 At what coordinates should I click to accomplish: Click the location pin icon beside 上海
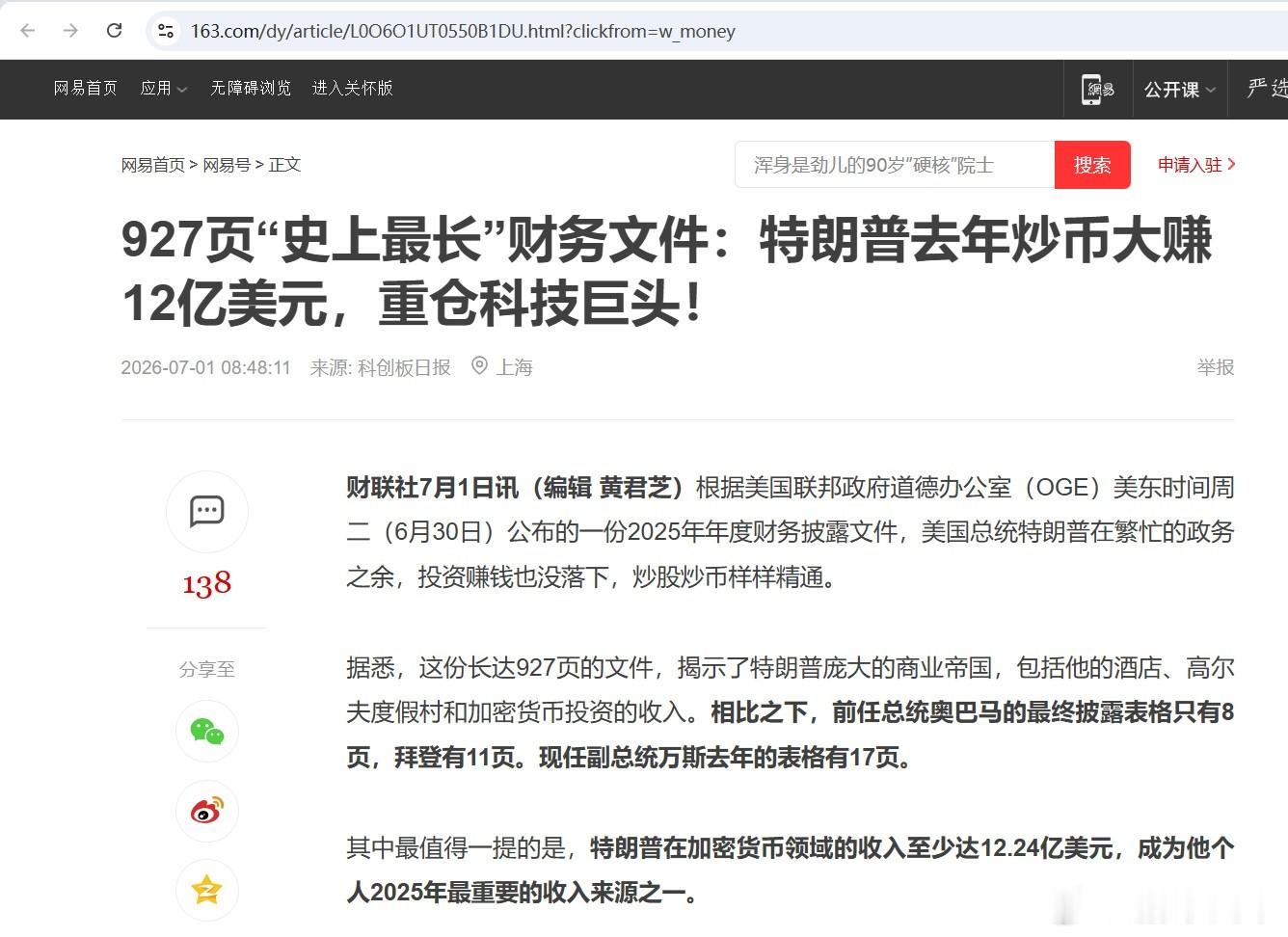click(x=479, y=366)
